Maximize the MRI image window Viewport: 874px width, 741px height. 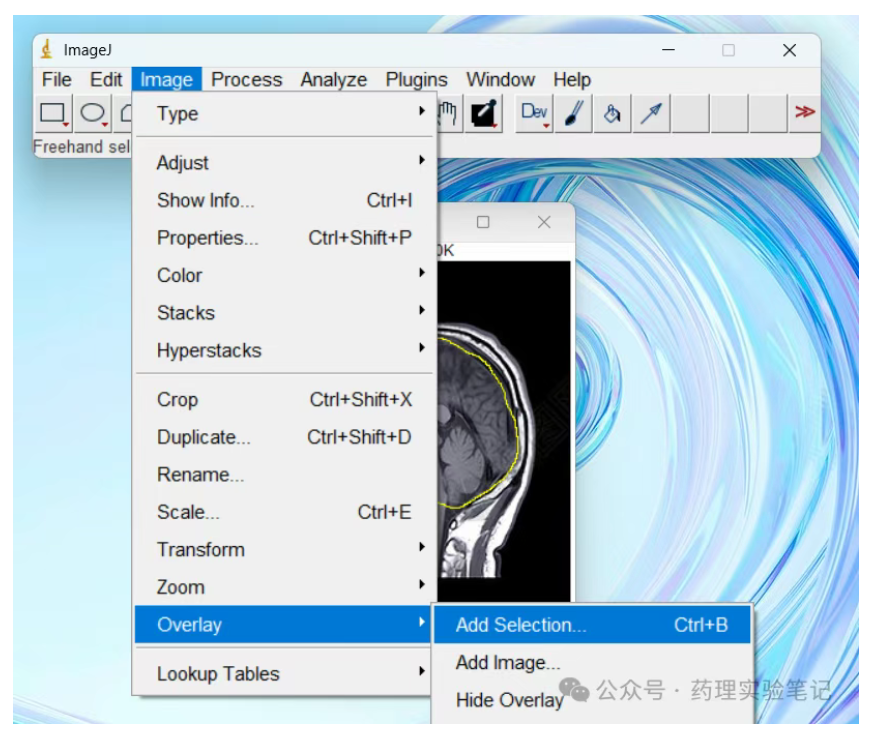(x=483, y=222)
